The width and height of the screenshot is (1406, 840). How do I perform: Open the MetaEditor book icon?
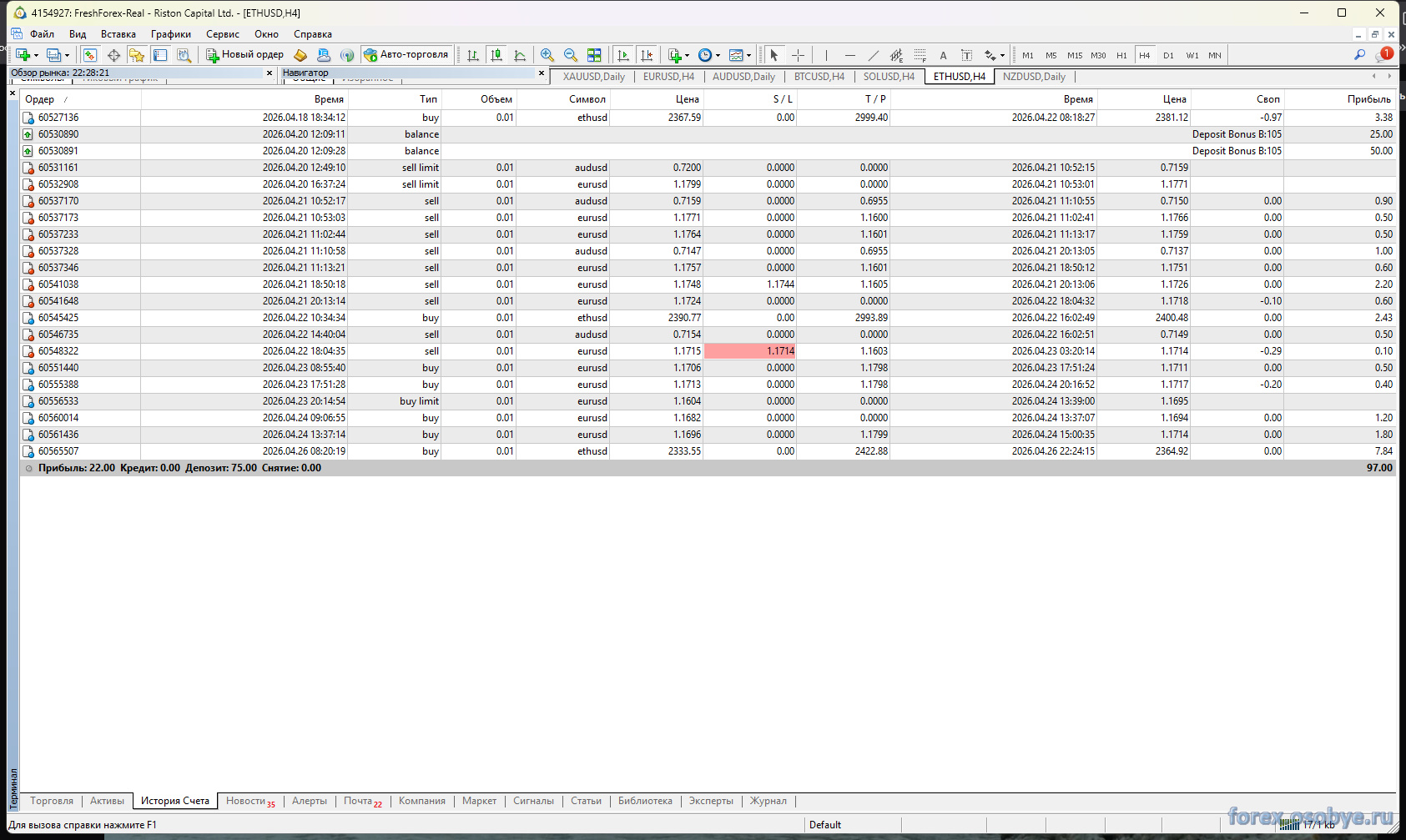pyautogui.click(x=300, y=55)
